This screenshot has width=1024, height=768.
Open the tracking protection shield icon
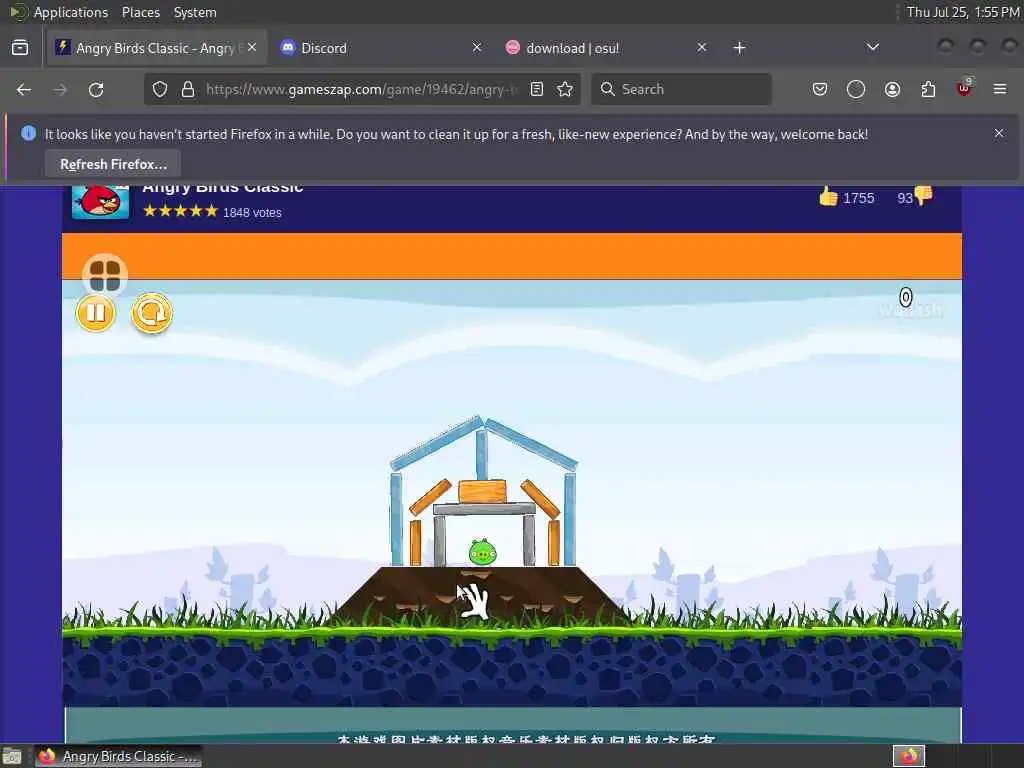pos(160,89)
